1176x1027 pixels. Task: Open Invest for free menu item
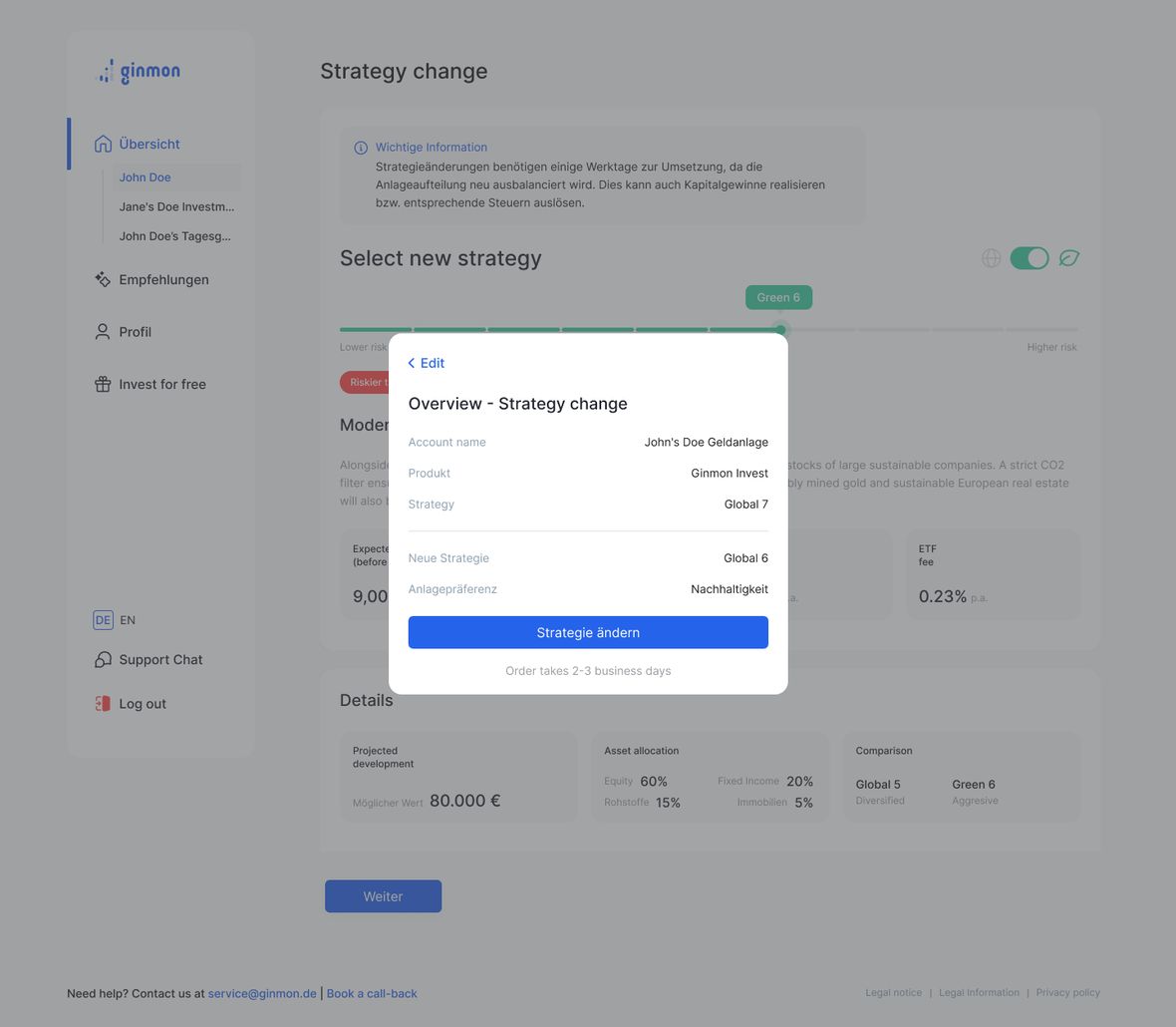coord(162,384)
